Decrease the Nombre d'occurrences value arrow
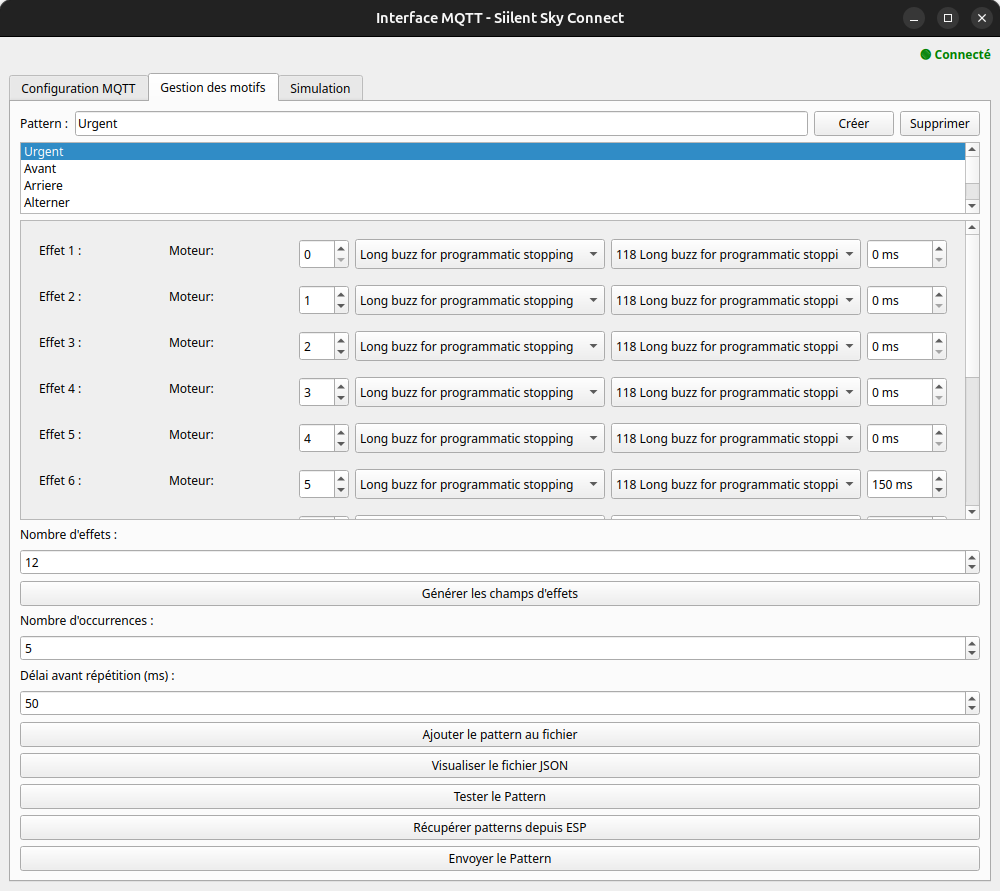This screenshot has width=1000, height=891. [x=972, y=654]
